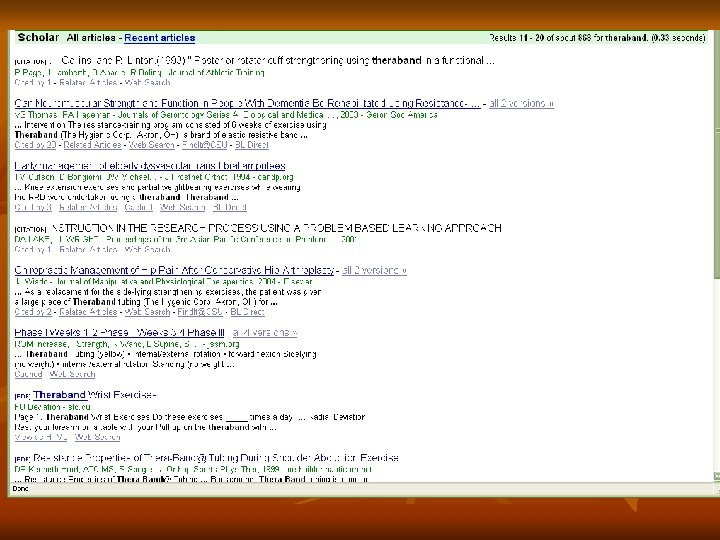Open Early management of elderly dysvascular amputees article

(x=150, y=166)
